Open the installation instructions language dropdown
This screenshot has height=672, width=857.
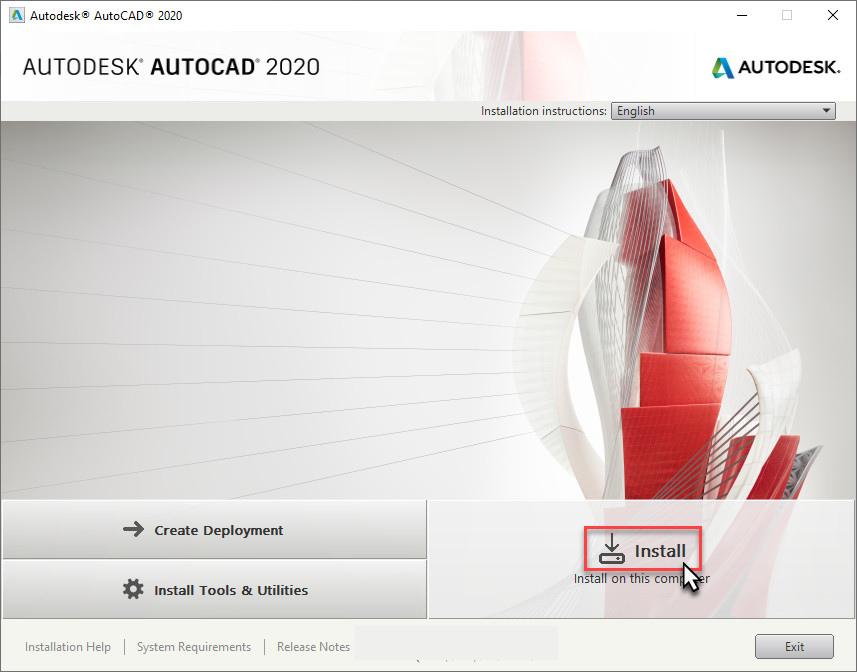pyautogui.click(x=722, y=111)
